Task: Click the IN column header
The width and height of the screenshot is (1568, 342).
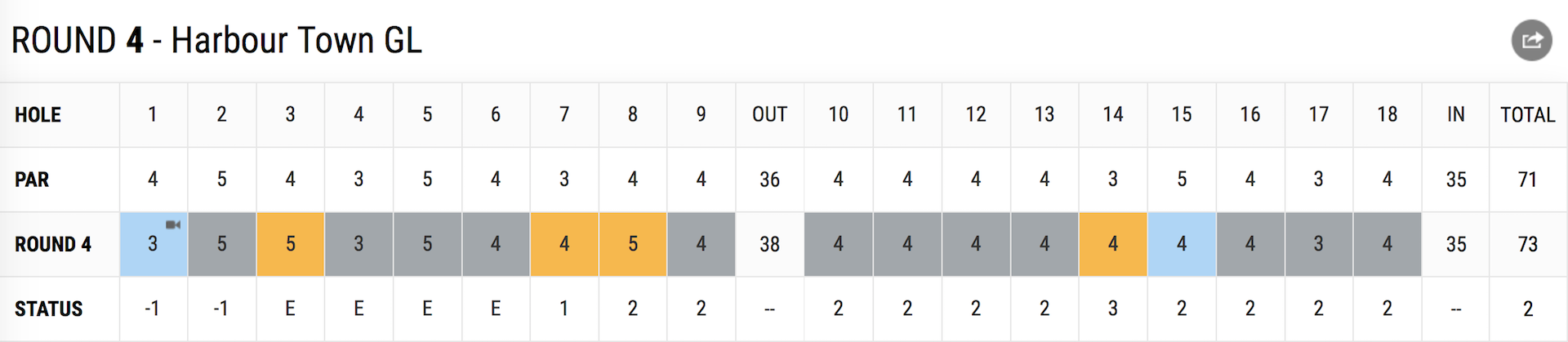Action: coord(1455,114)
